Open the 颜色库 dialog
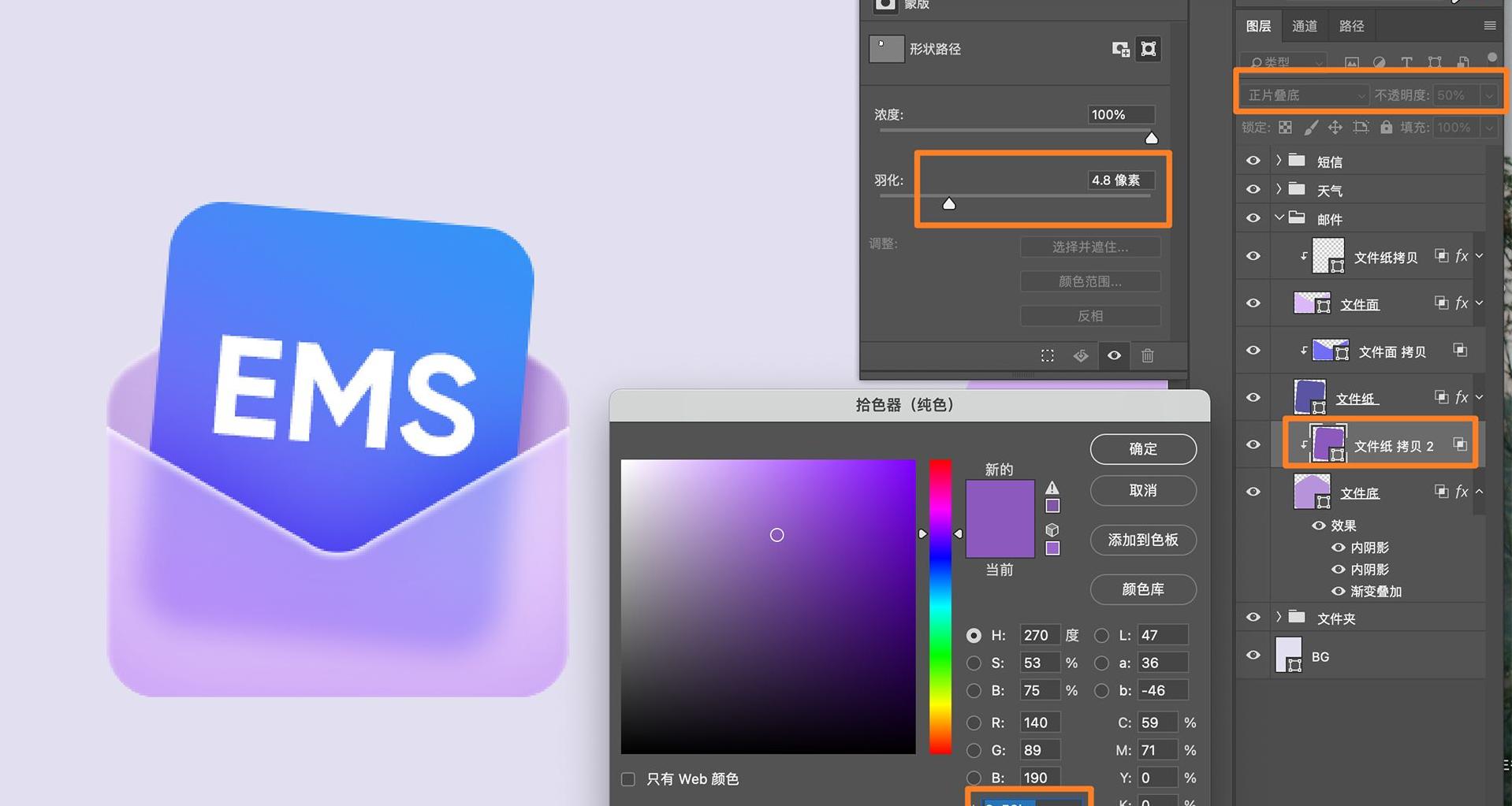Viewport: 1512px width, 806px height. click(1142, 589)
